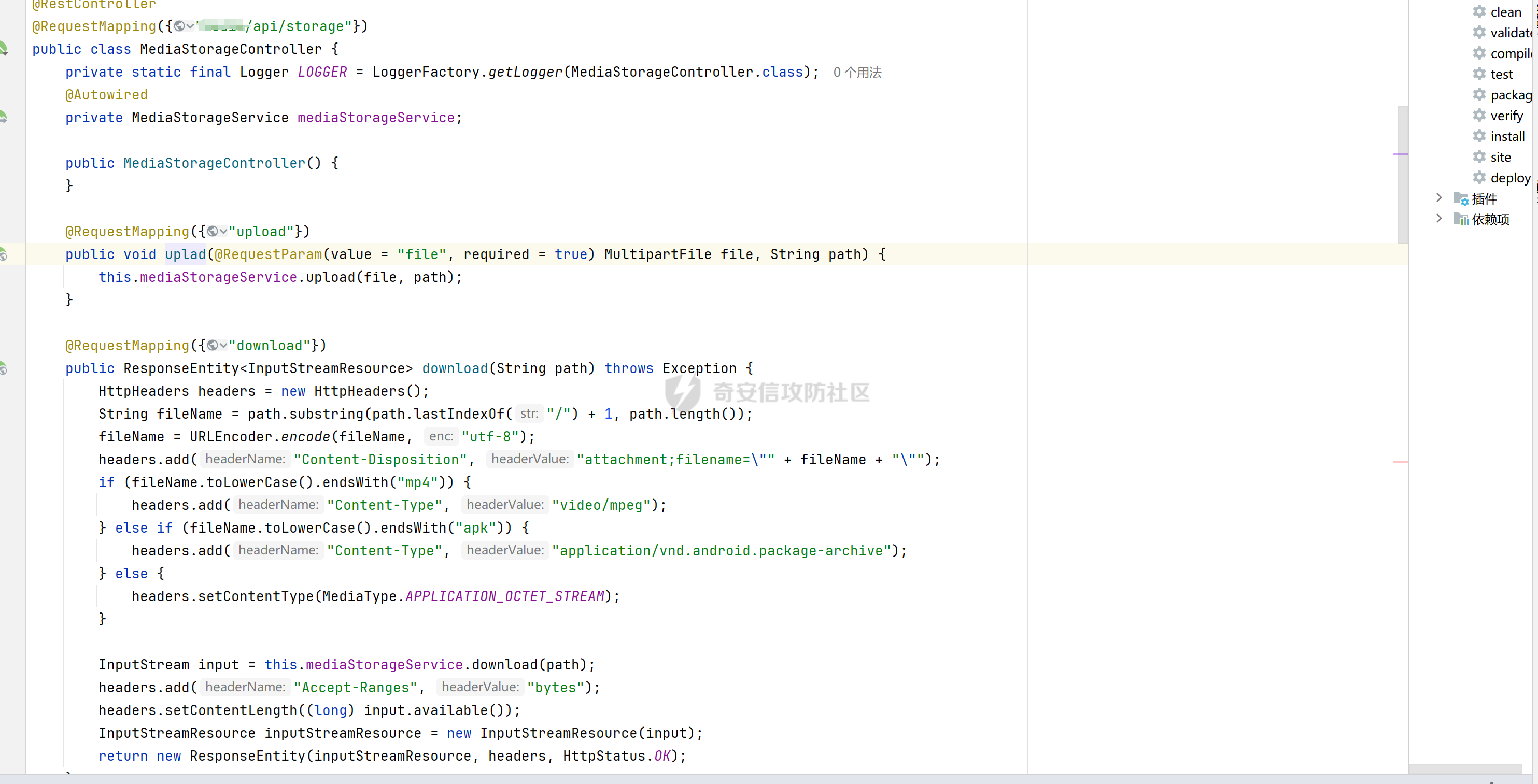This screenshot has width=1538, height=784.
Task: Expand the 依赖项 node in Maven tree
Action: [x=1439, y=218]
